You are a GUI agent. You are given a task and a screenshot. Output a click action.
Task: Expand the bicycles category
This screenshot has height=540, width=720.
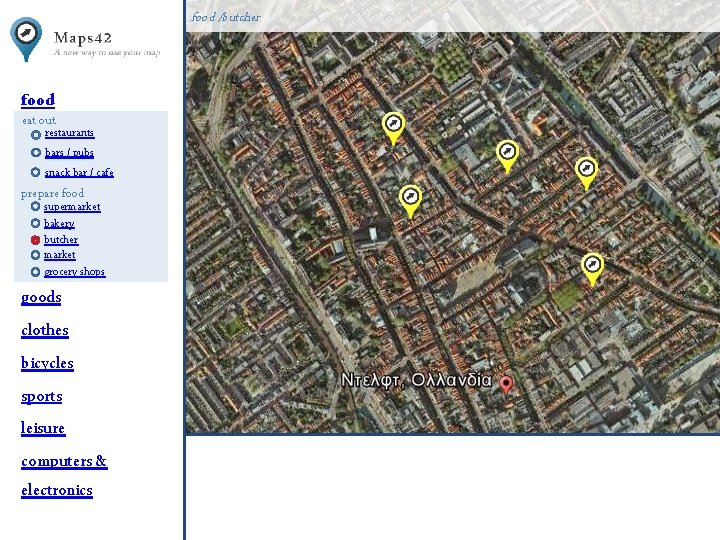pos(47,363)
